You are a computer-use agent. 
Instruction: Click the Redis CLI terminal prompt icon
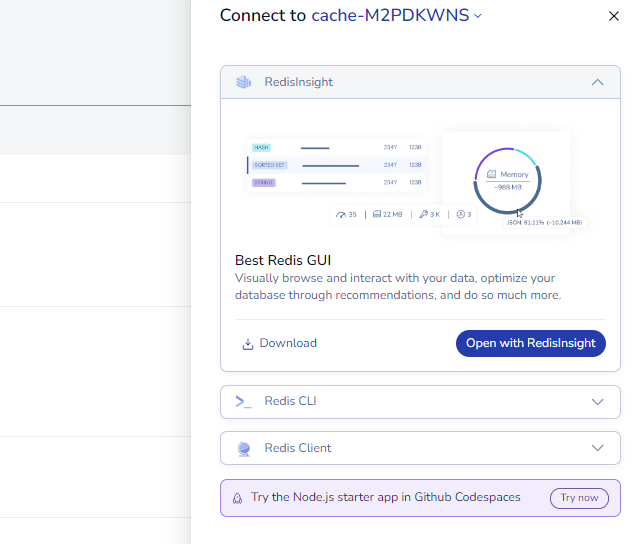243,402
